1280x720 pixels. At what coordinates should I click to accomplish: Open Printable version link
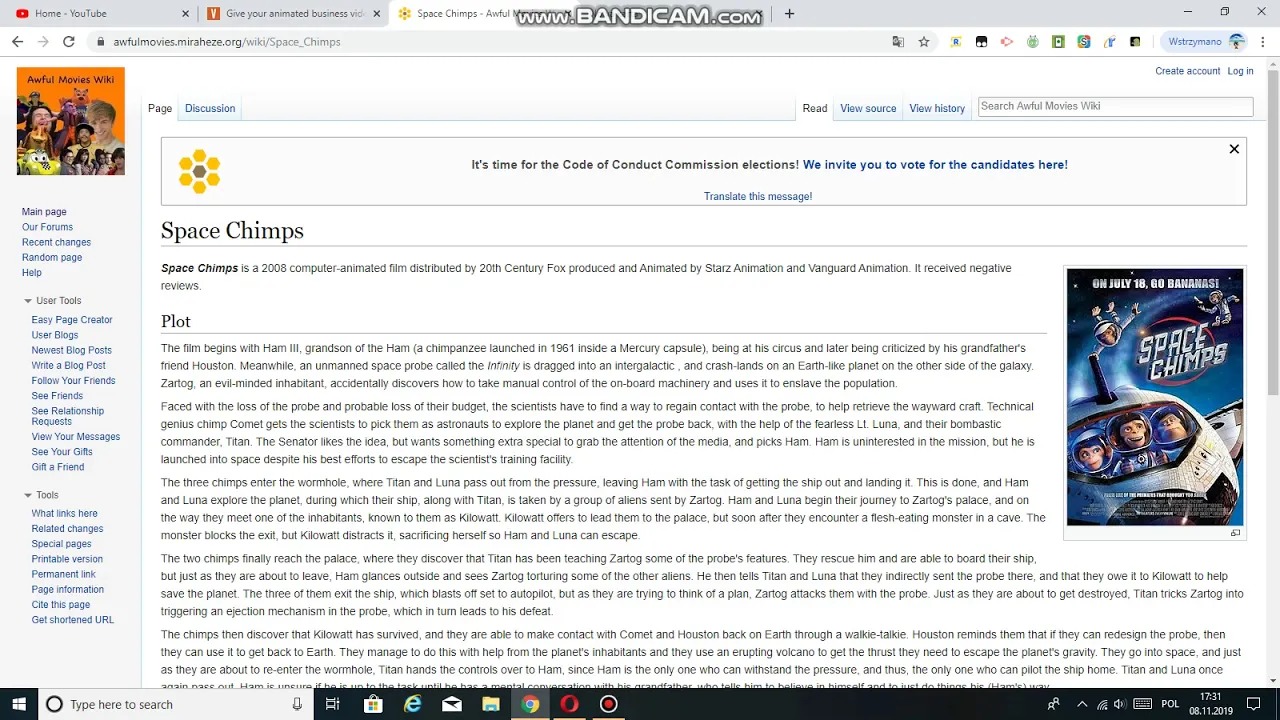[67, 559]
